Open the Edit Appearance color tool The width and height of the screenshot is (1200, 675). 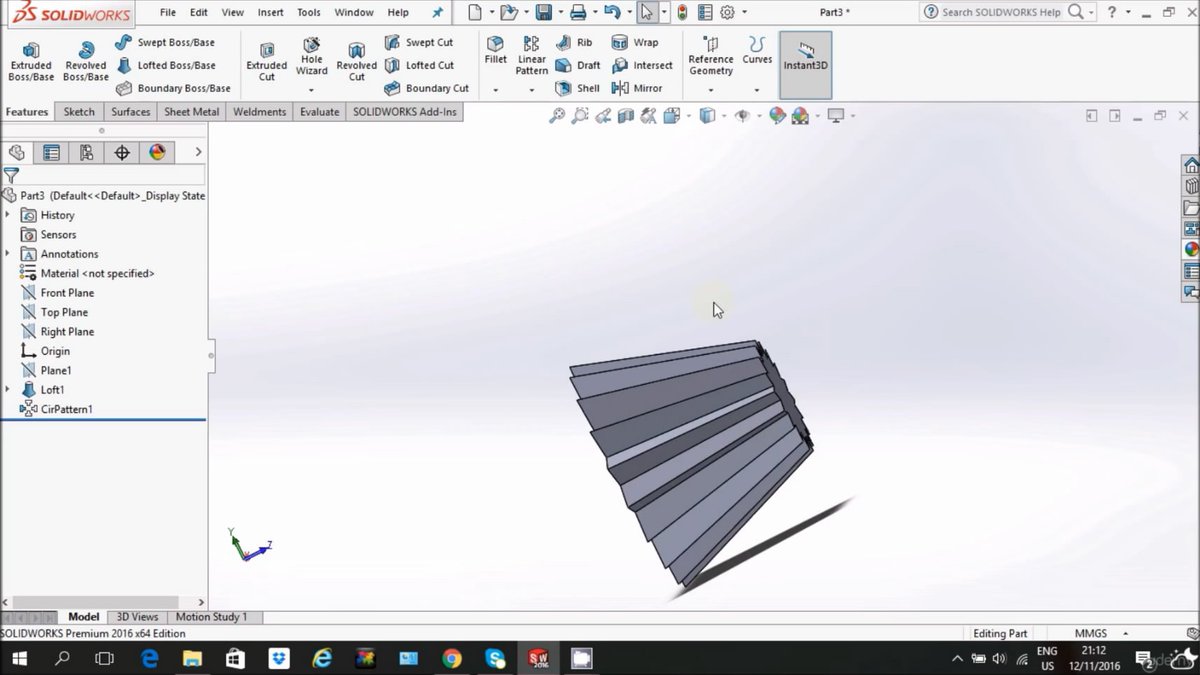click(x=778, y=115)
